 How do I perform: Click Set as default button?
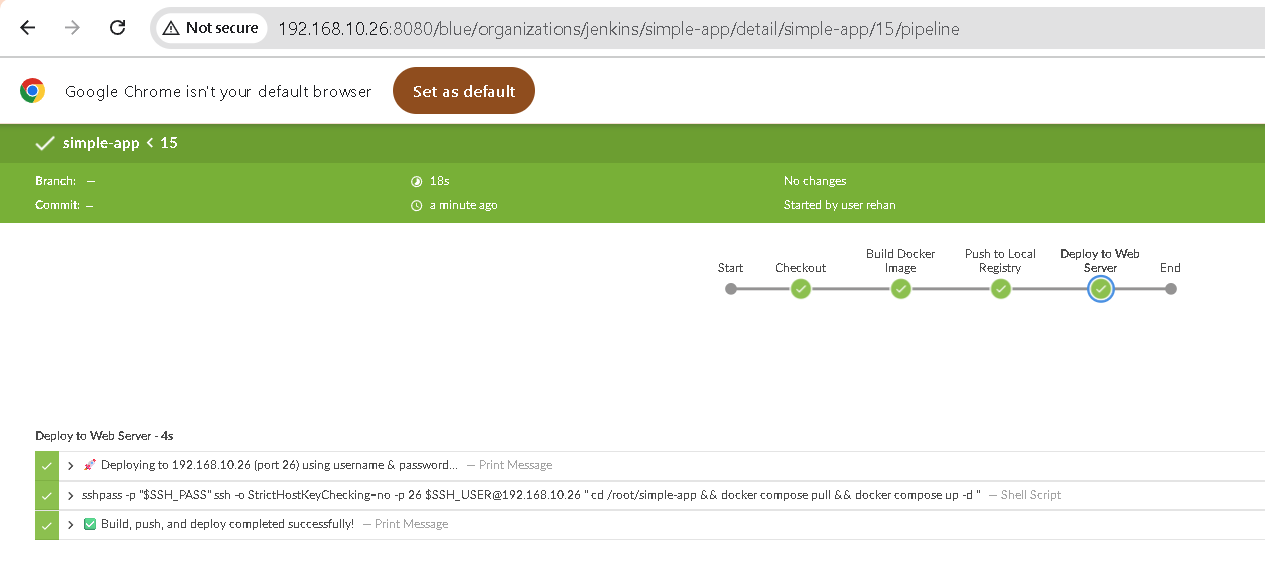463,91
